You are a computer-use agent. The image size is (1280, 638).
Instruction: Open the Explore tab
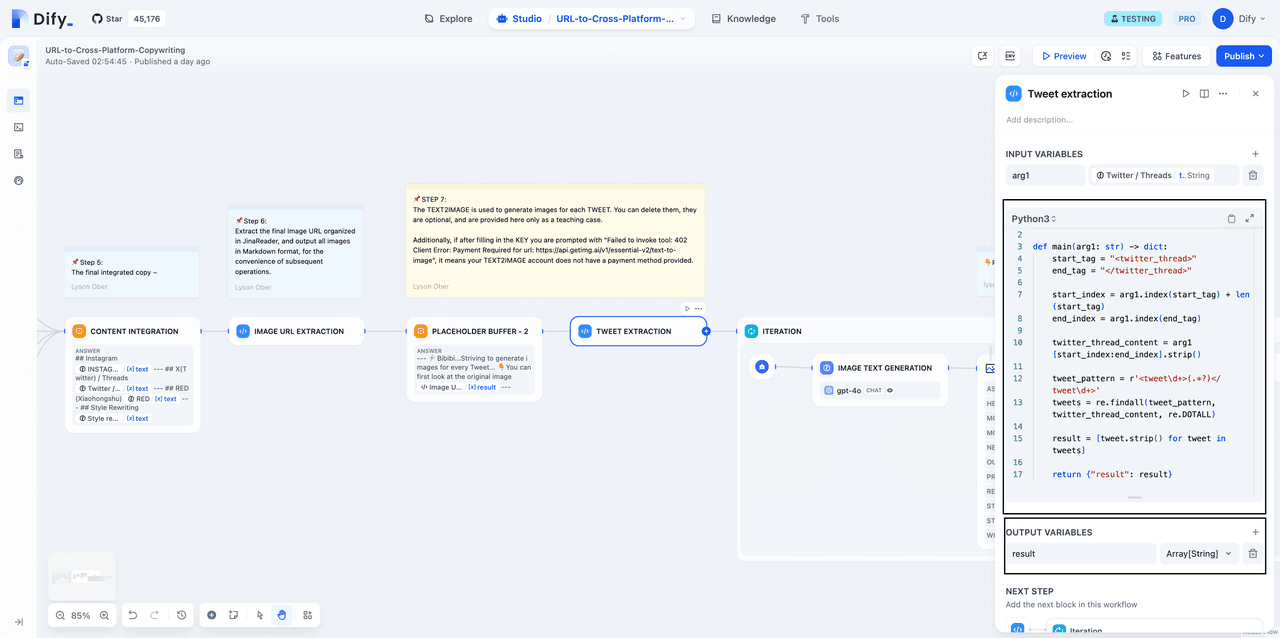tap(448, 19)
